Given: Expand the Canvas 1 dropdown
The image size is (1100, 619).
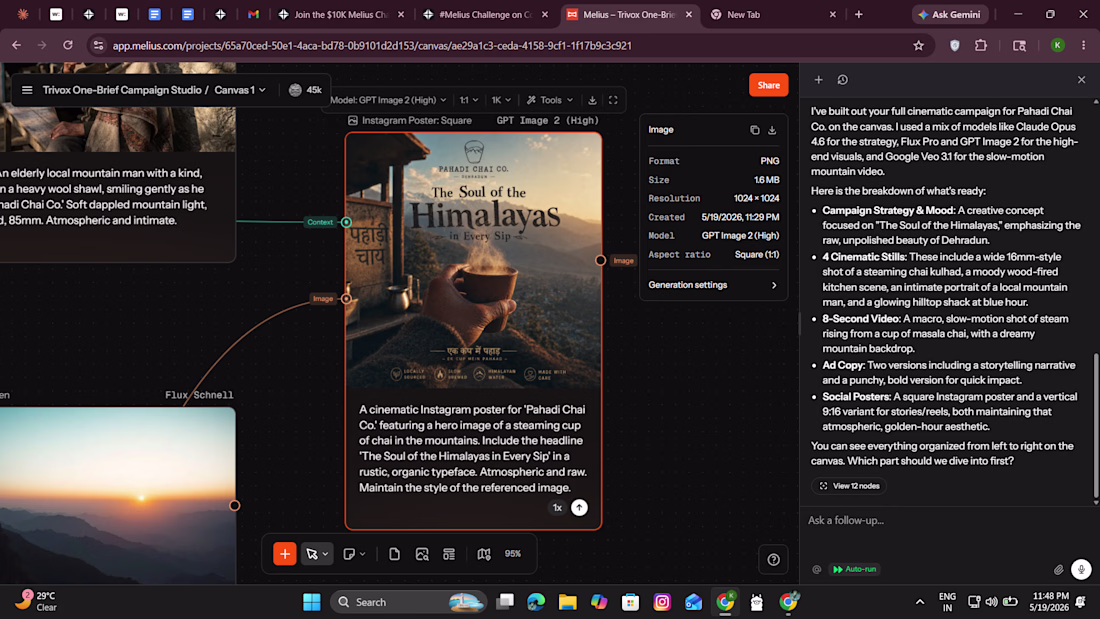Looking at the screenshot, I should click(x=241, y=90).
